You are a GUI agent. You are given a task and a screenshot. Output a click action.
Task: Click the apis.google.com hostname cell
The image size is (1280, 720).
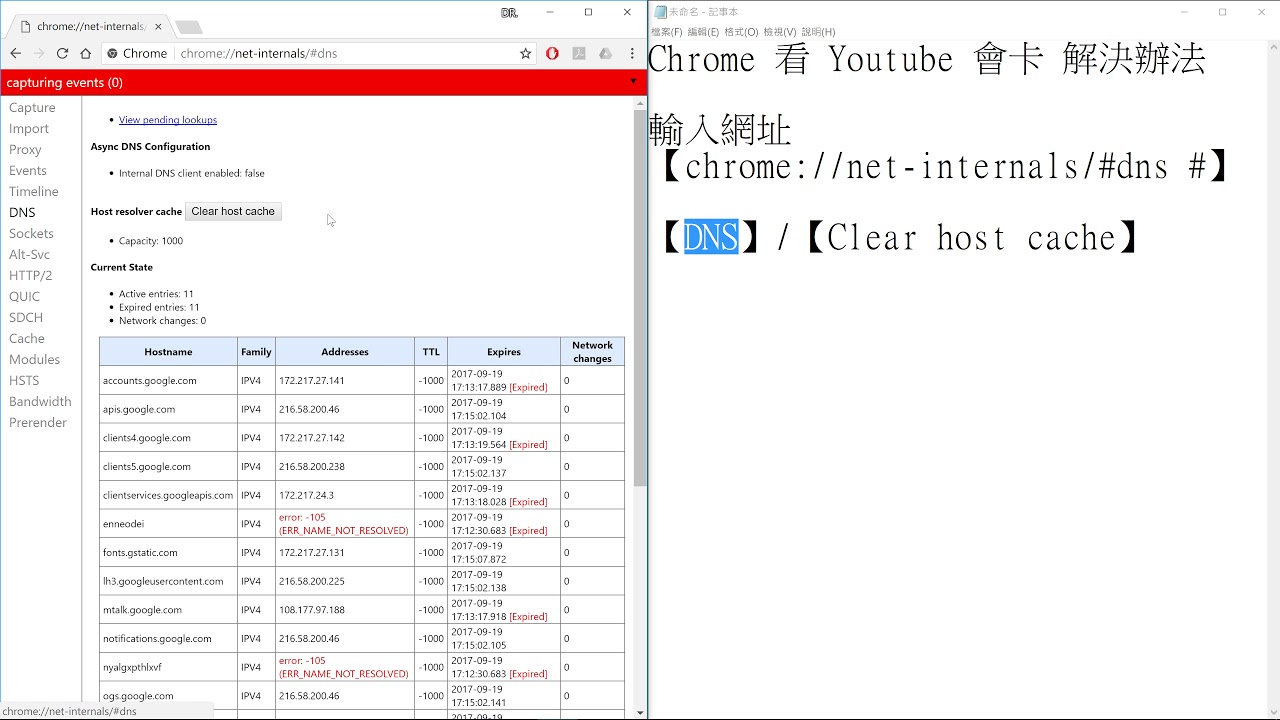click(168, 409)
